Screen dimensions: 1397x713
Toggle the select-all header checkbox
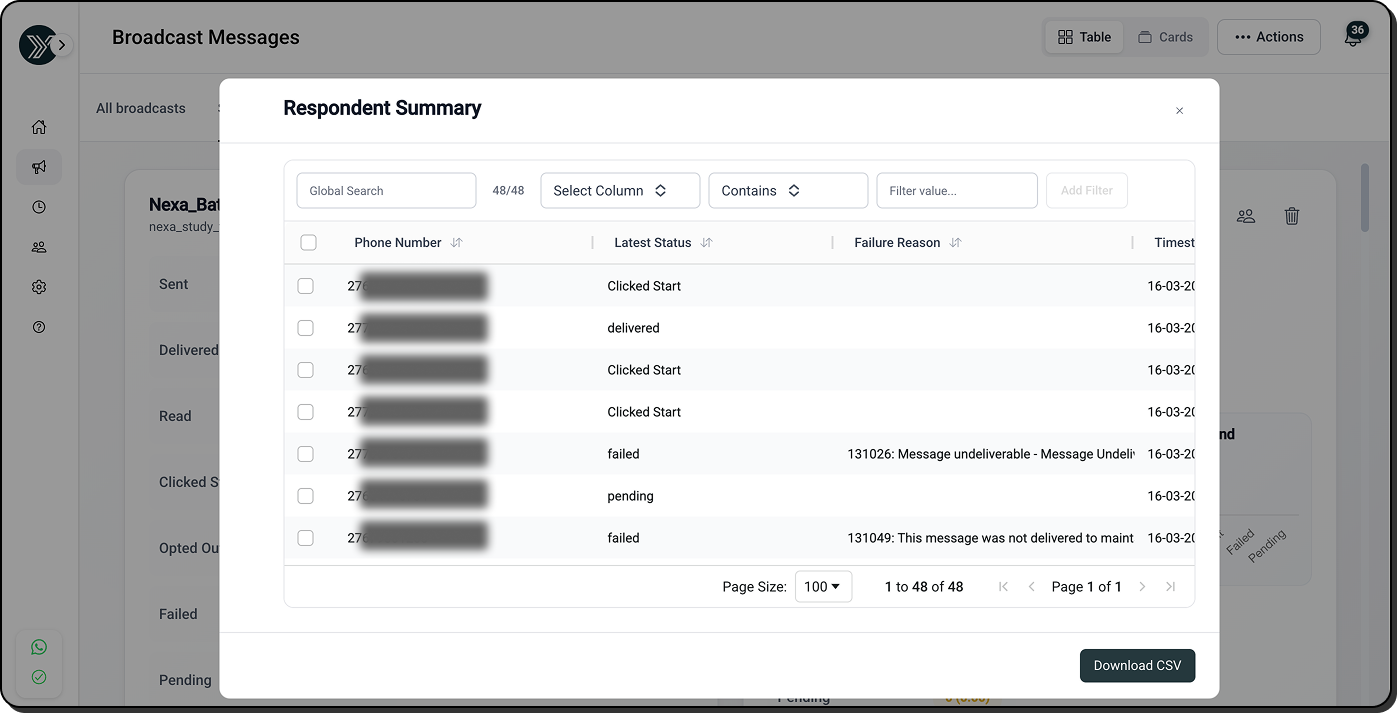(308, 242)
